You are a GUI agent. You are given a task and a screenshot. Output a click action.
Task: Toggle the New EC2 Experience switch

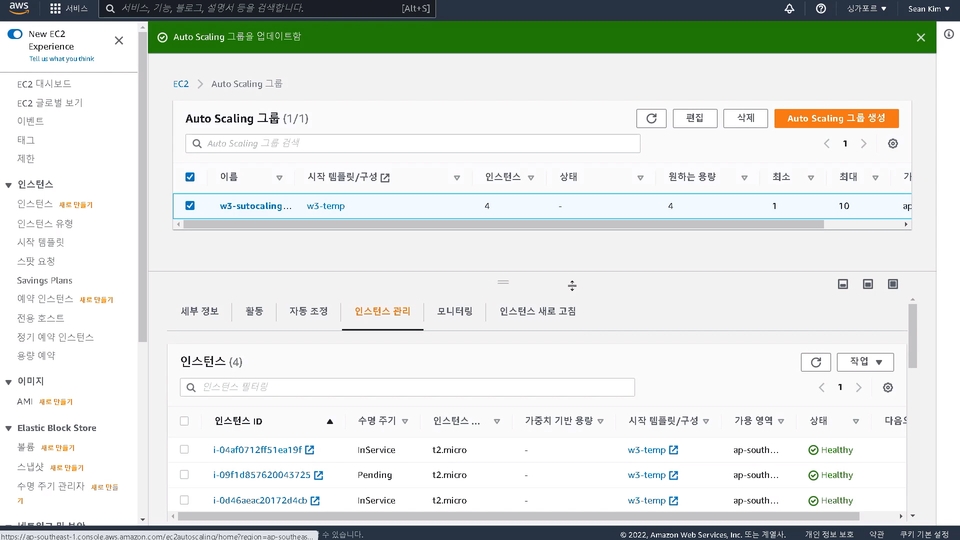(15, 34)
